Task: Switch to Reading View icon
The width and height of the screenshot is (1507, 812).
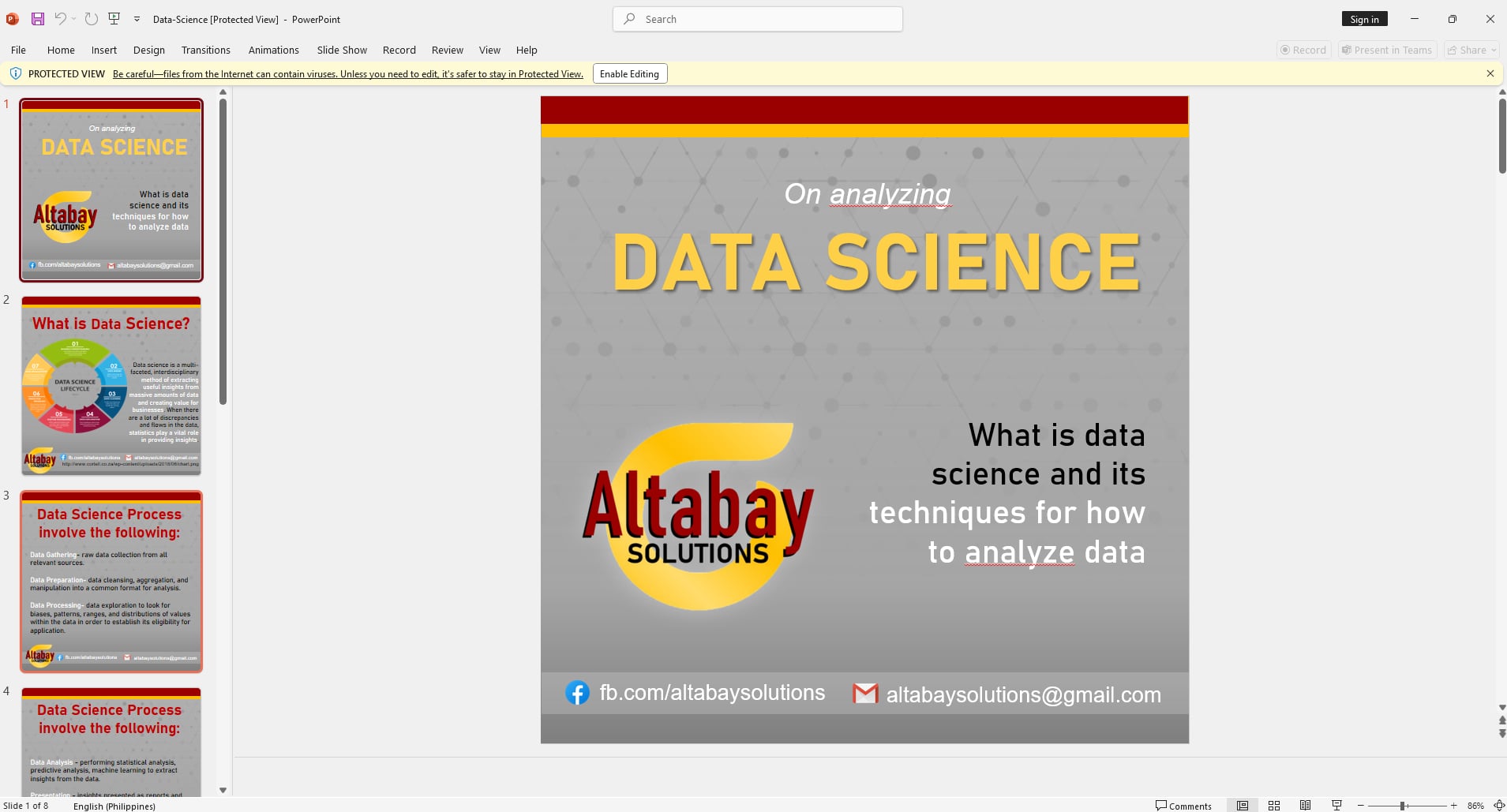Action: coord(1306,806)
